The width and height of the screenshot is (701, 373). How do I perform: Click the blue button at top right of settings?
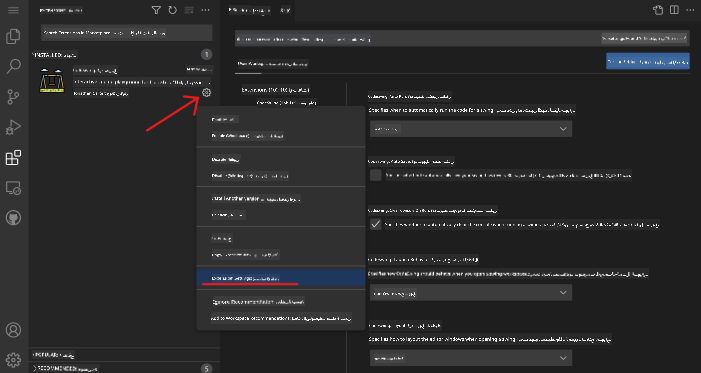point(648,61)
